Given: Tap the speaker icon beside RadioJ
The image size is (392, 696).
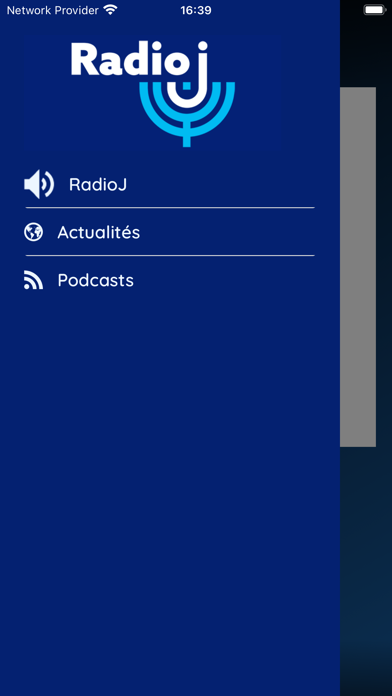Looking at the screenshot, I should tap(39, 184).
